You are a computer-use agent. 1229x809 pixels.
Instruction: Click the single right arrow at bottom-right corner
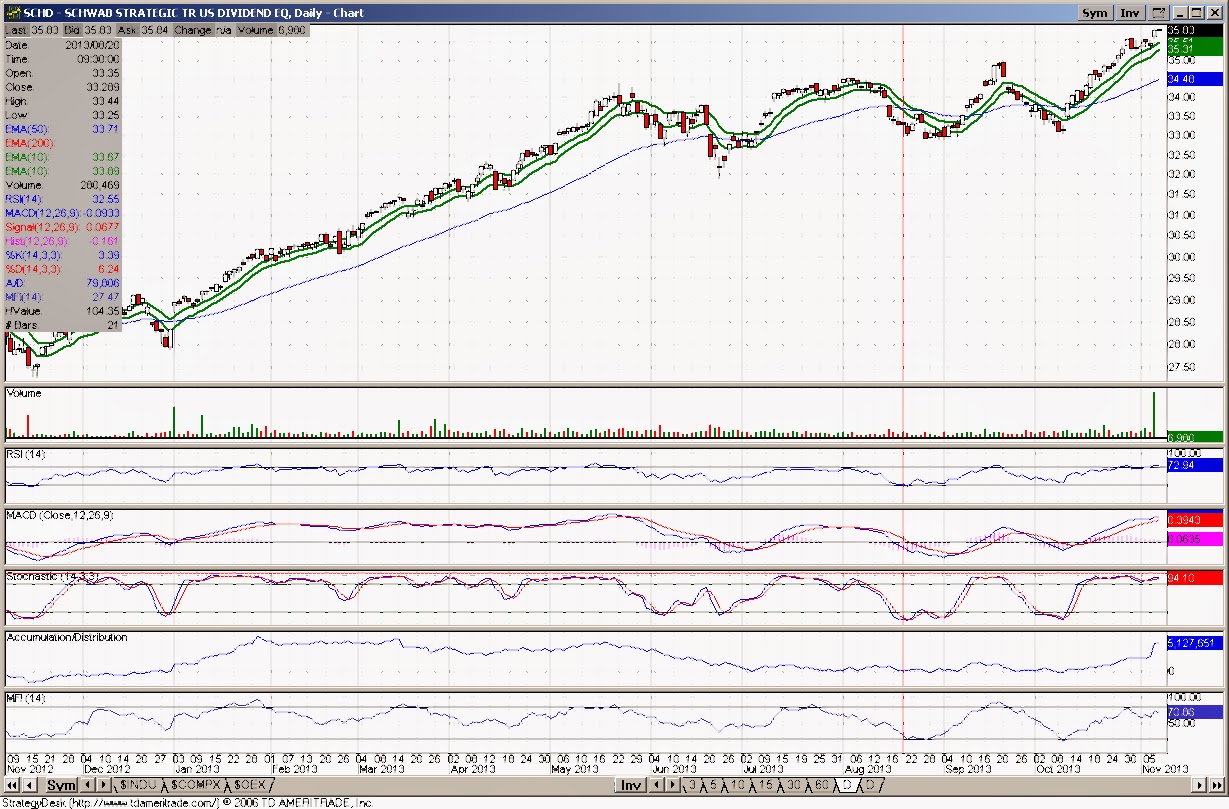[x=1201, y=786]
